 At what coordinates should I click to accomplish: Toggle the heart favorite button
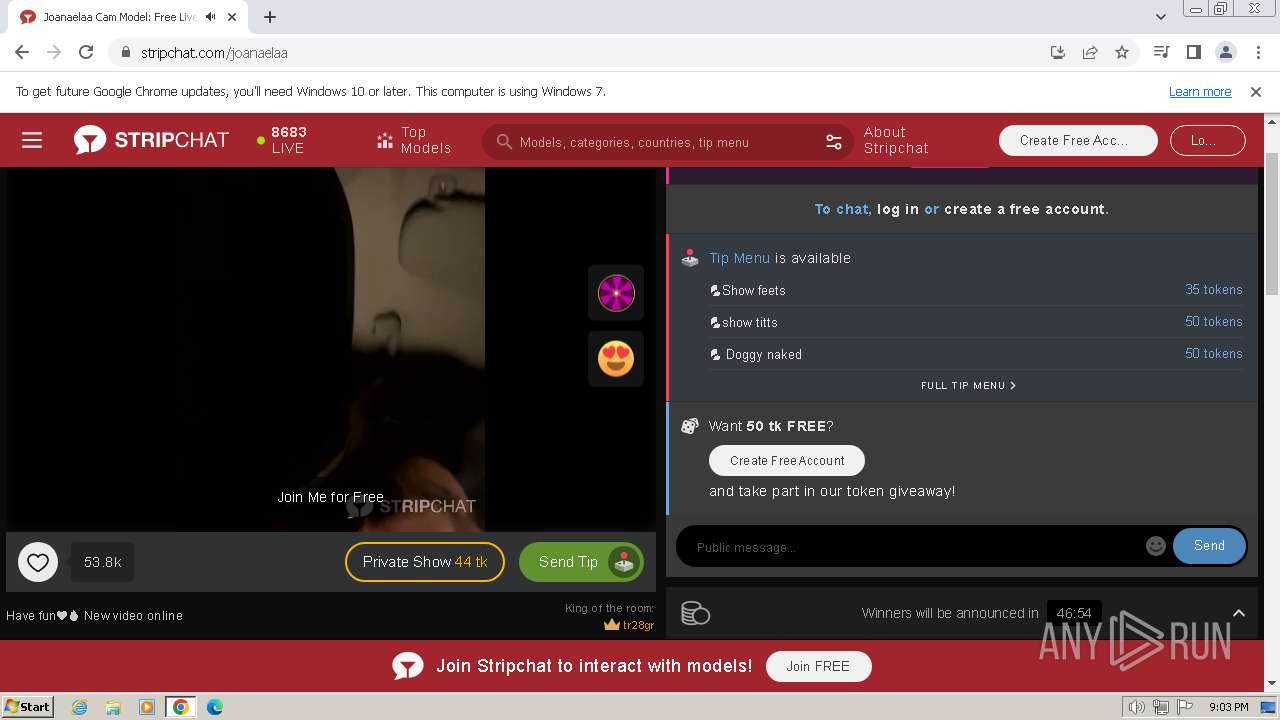38,562
